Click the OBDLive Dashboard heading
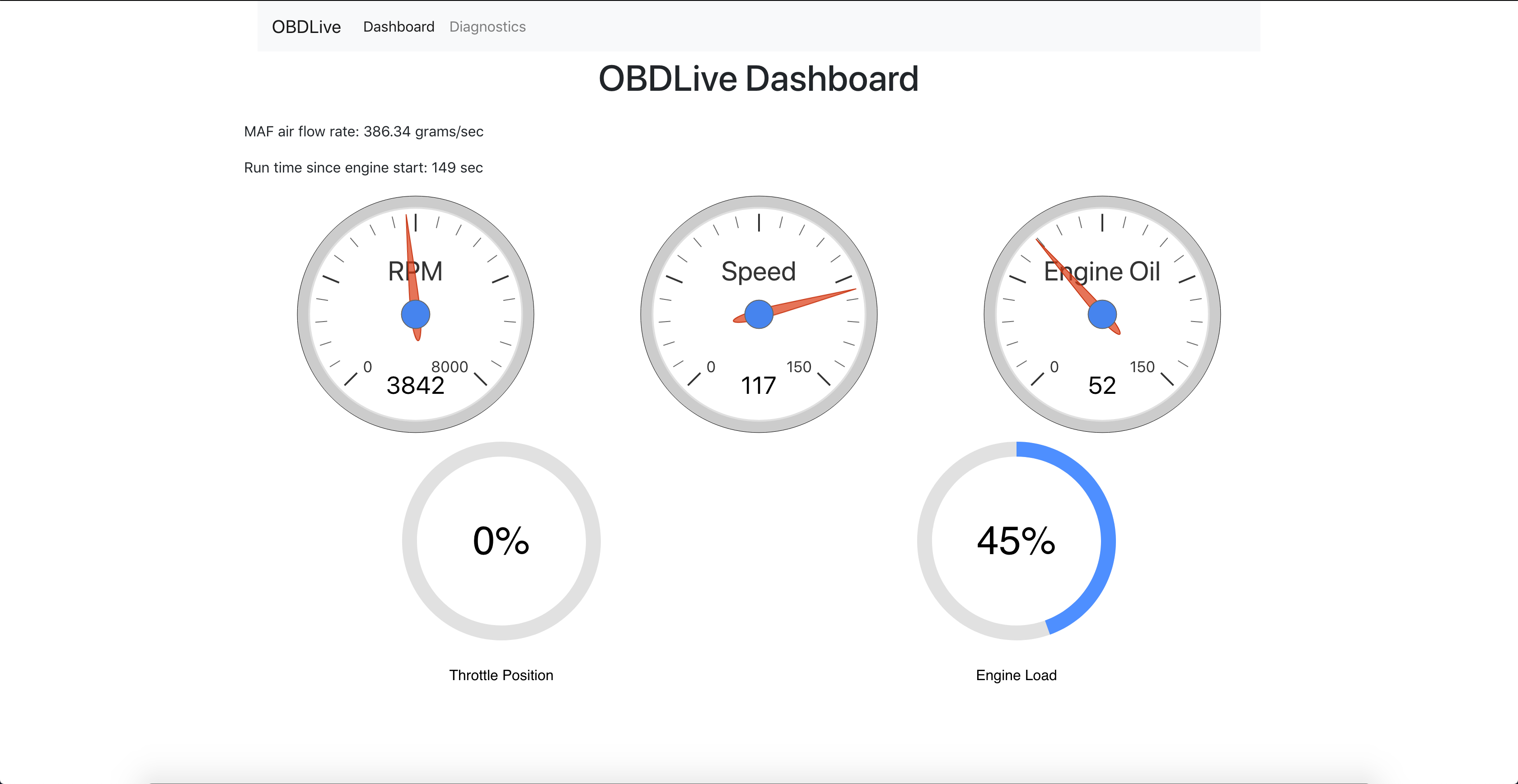 click(x=759, y=79)
